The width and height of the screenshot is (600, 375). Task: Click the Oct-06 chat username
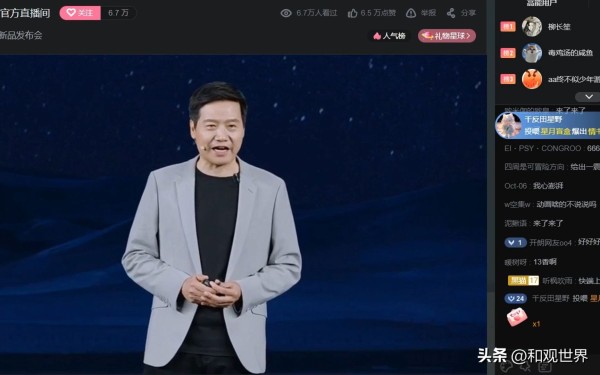pyautogui.click(x=515, y=186)
